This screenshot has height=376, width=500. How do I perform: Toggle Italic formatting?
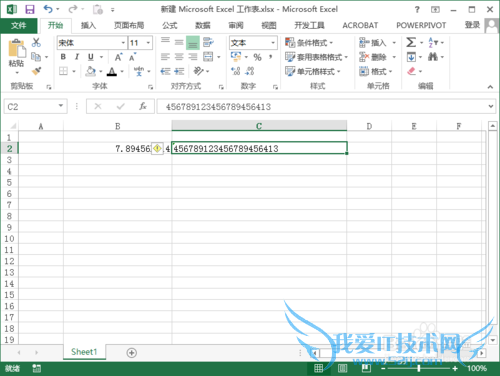point(77,57)
